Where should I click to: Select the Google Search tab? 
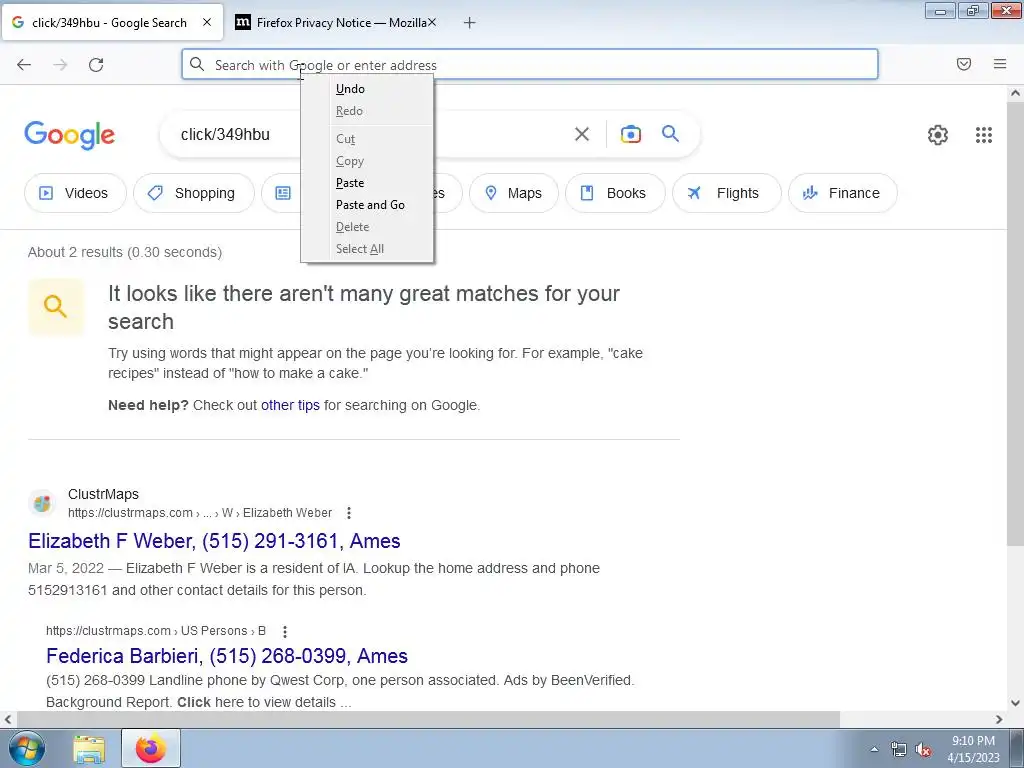pos(112,23)
